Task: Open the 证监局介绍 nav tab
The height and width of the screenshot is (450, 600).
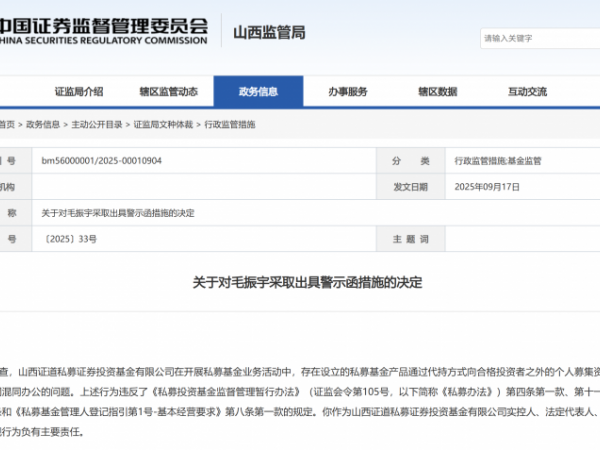Action: point(79,92)
